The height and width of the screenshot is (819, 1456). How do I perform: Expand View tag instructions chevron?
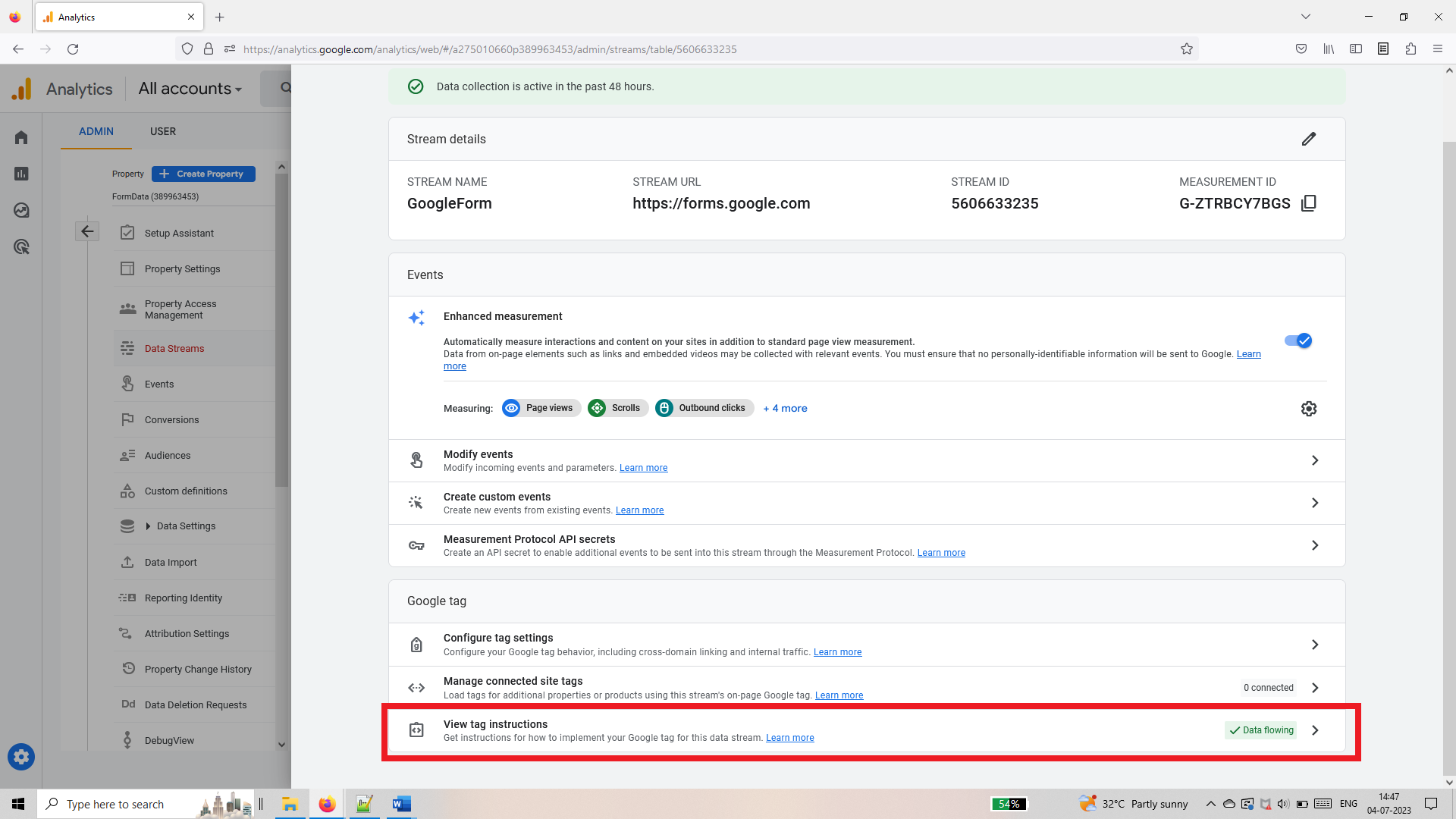(x=1315, y=730)
